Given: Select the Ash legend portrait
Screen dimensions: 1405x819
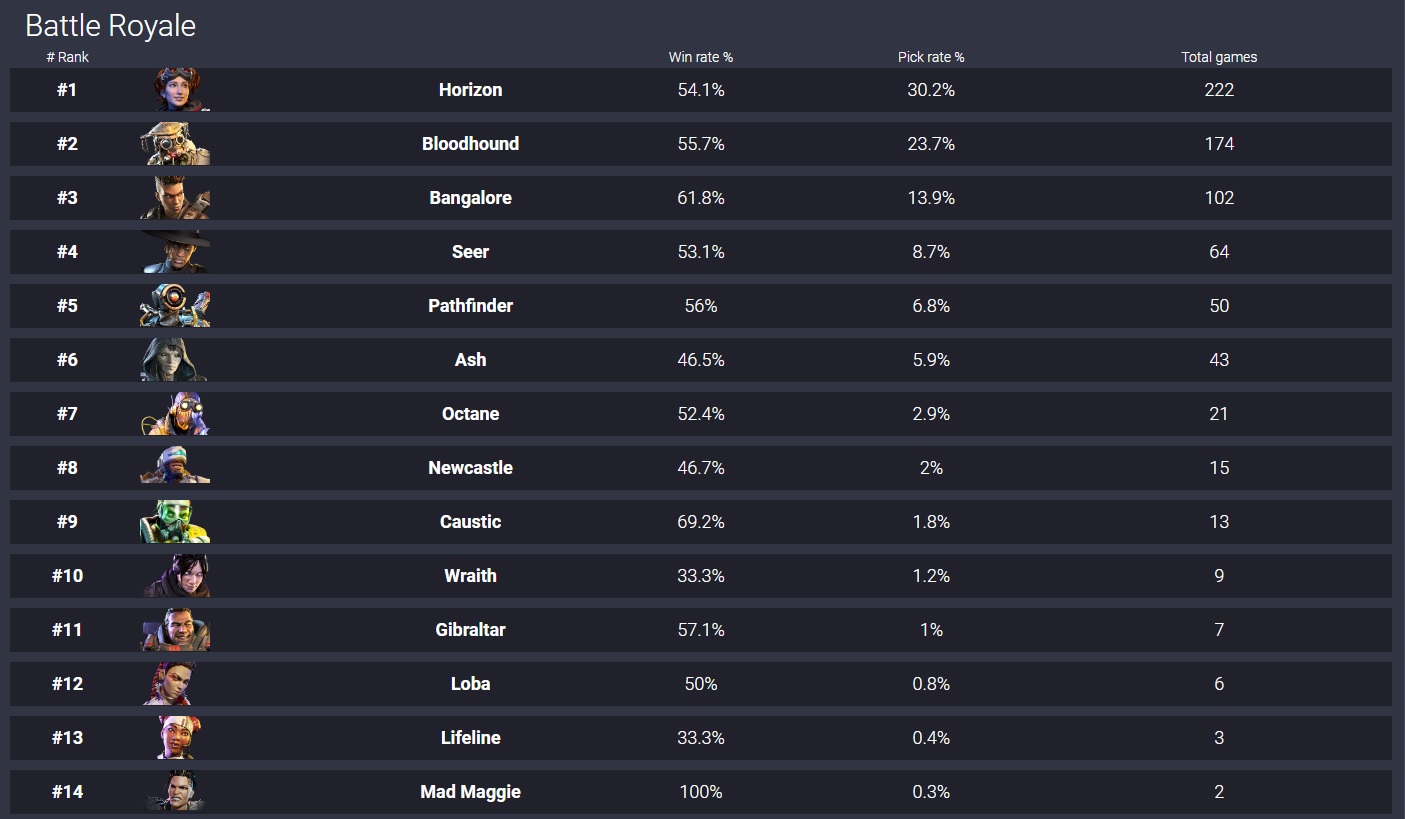Looking at the screenshot, I should pos(175,360).
